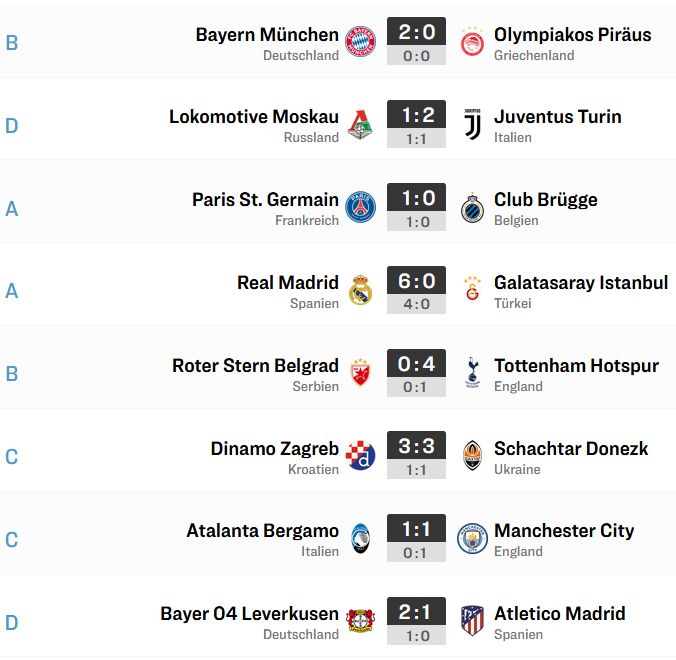
Task: Click the Lokomotive Moskau club logo
Action: [x=360, y=125]
